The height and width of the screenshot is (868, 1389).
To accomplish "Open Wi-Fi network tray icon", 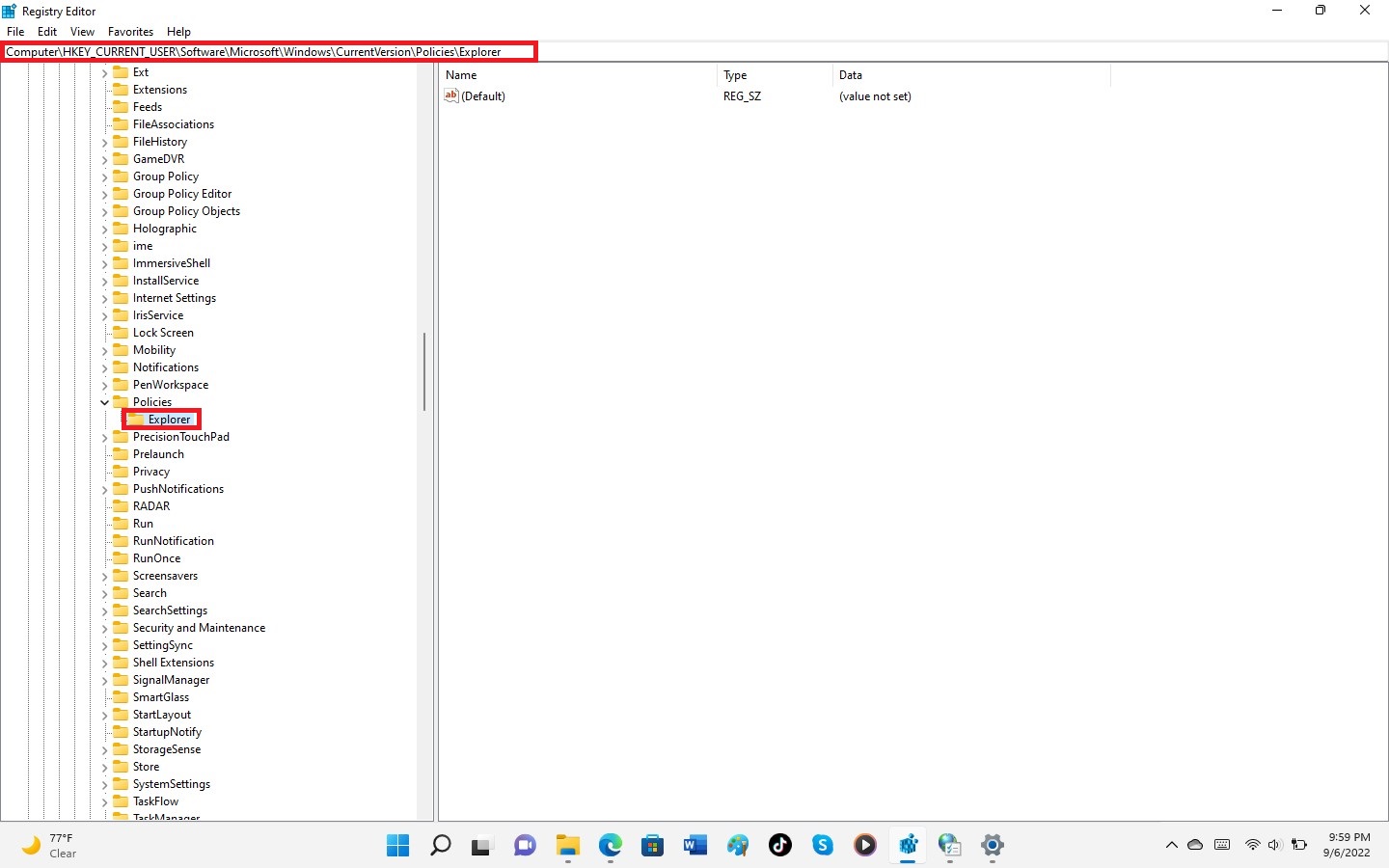I will tap(1252, 845).
